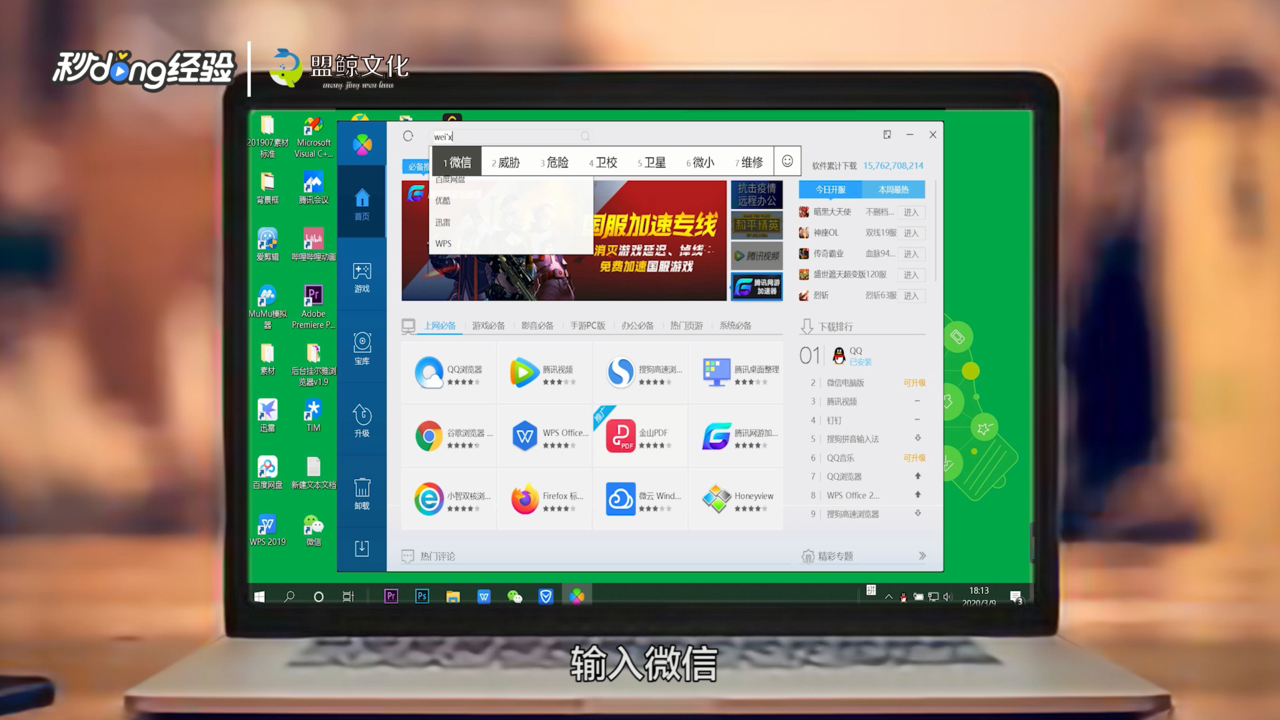Switch to the 热门页游 tab
Viewport: 1280px width, 720px height.
coord(686,326)
